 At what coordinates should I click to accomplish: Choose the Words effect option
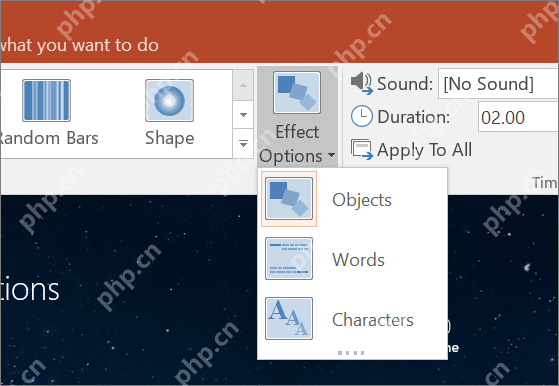352,259
